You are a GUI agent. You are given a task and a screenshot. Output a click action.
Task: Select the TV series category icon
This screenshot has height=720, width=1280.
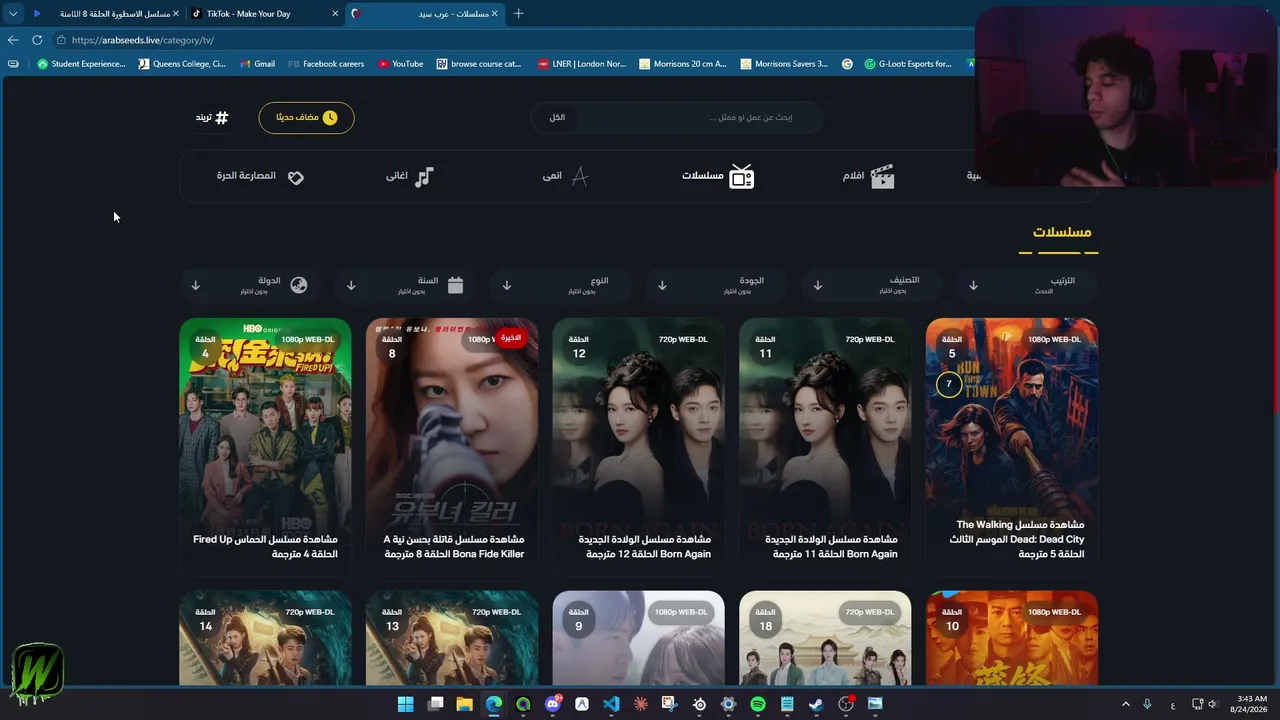[741, 177]
